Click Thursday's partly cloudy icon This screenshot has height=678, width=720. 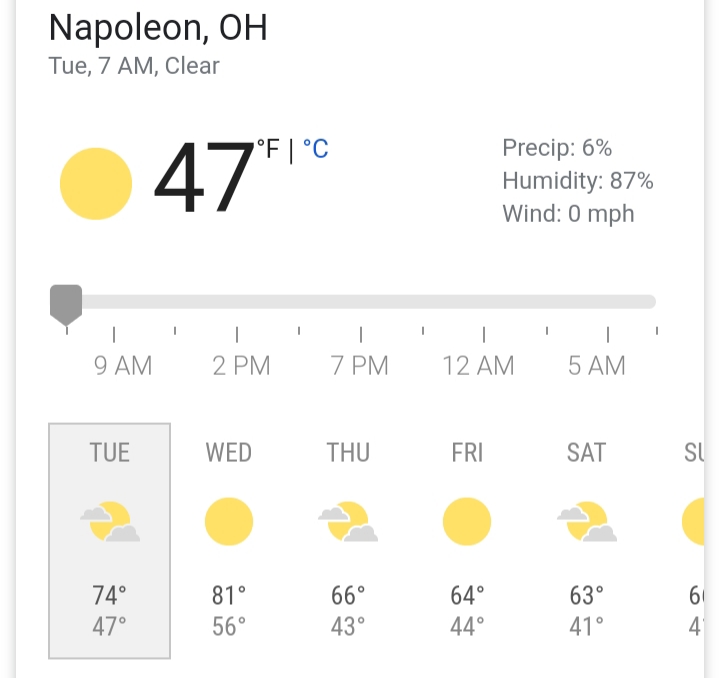(348, 522)
